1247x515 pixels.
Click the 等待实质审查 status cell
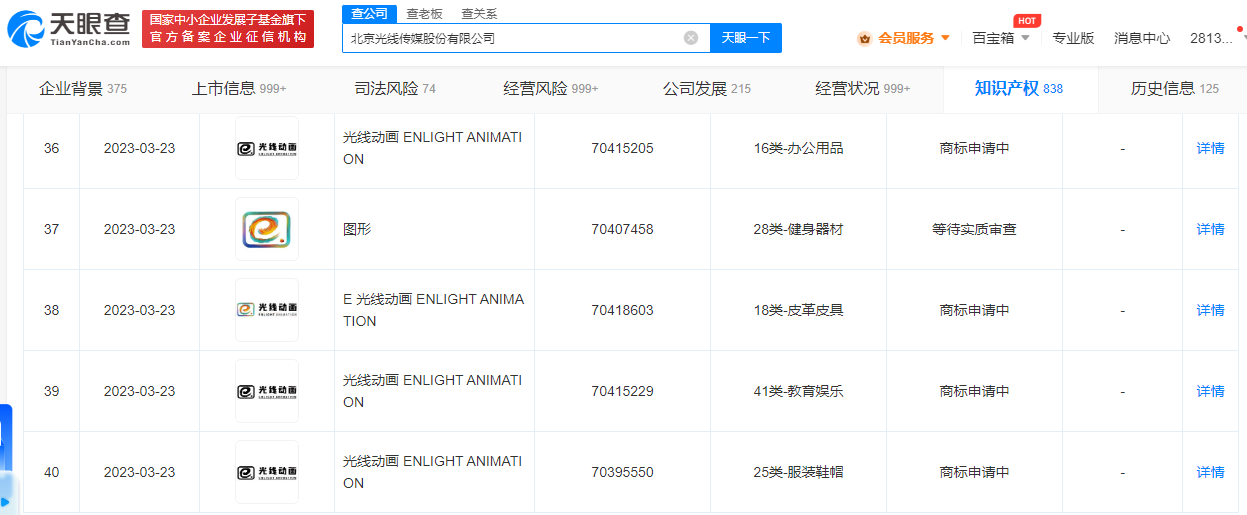[x=974, y=229]
